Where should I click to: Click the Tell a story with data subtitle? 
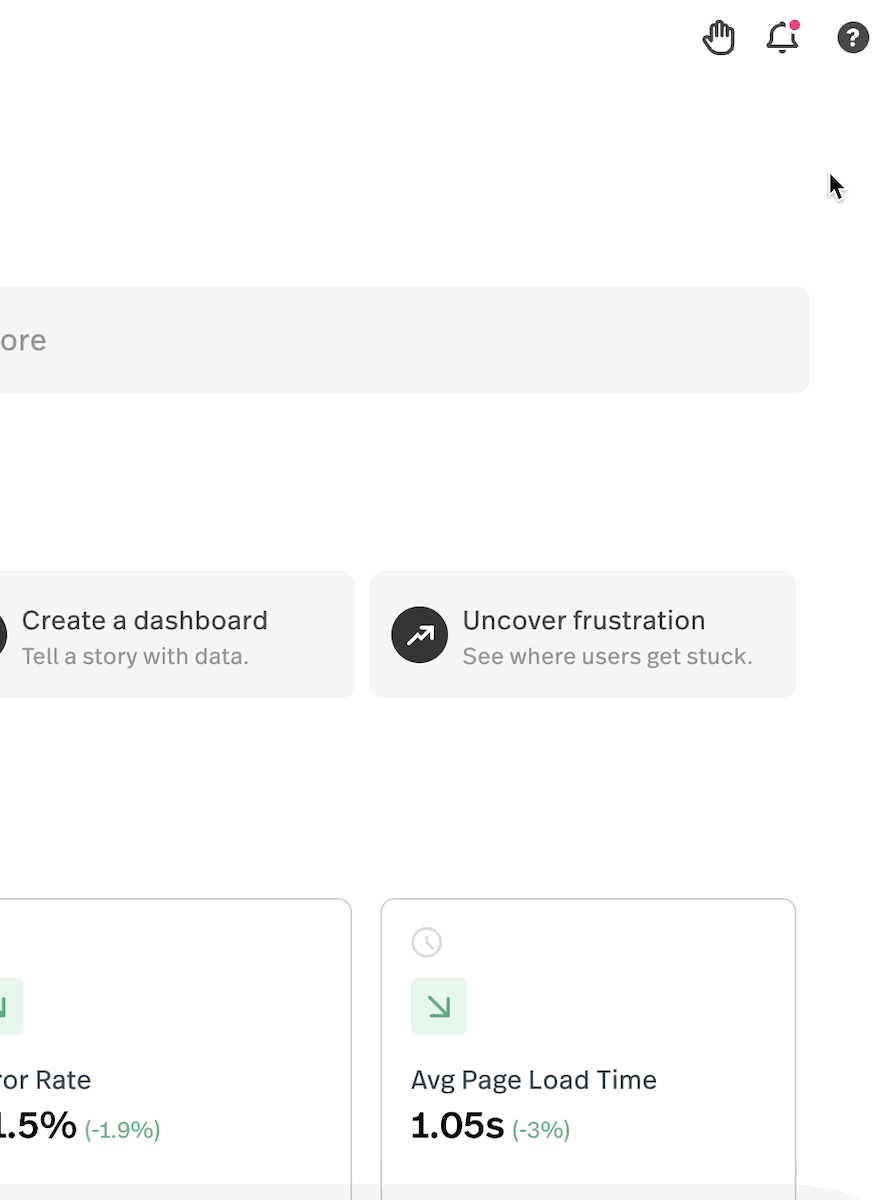pyautogui.click(x=135, y=657)
